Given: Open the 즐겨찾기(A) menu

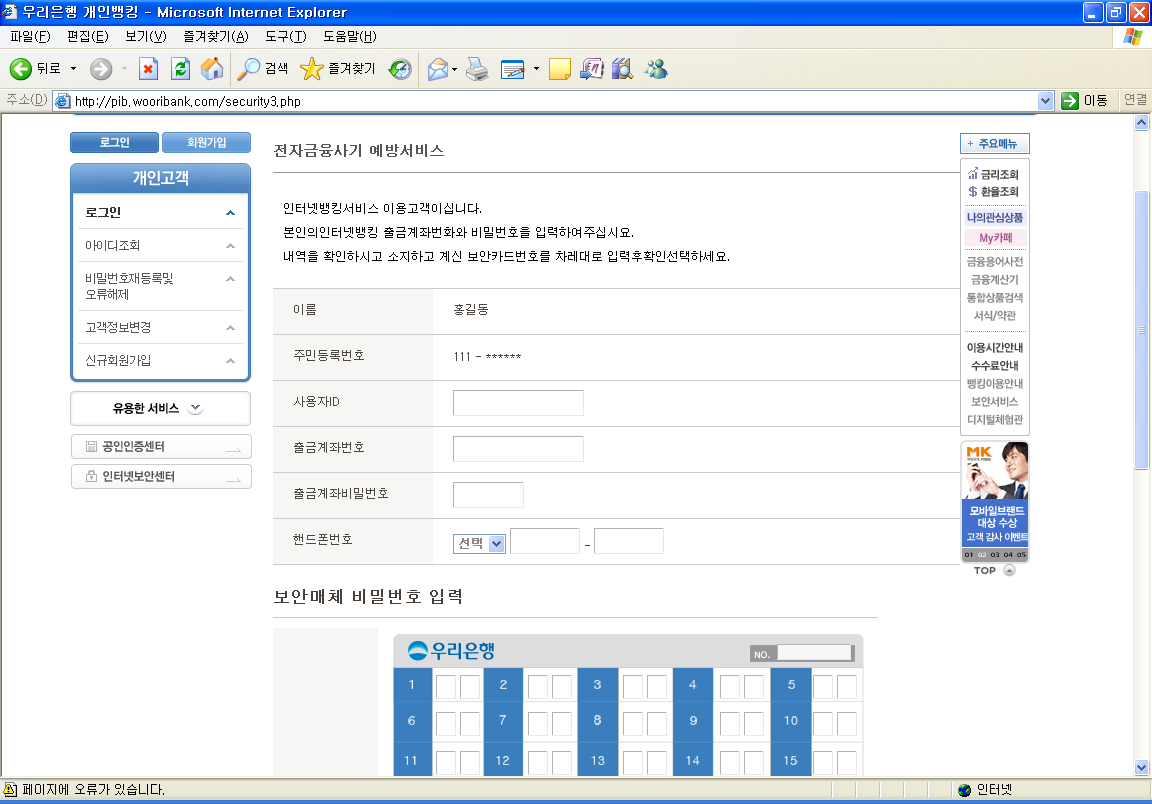Looking at the screenshot, I should pos(215,36).
